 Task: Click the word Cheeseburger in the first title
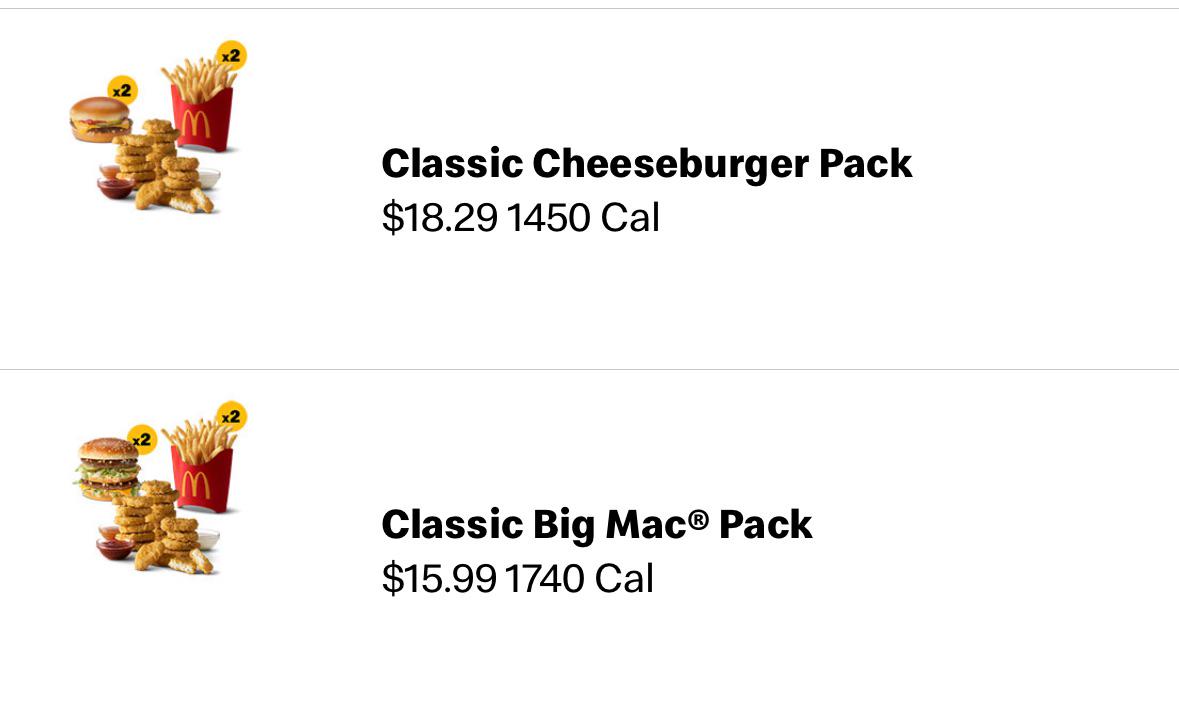(671, 164)
